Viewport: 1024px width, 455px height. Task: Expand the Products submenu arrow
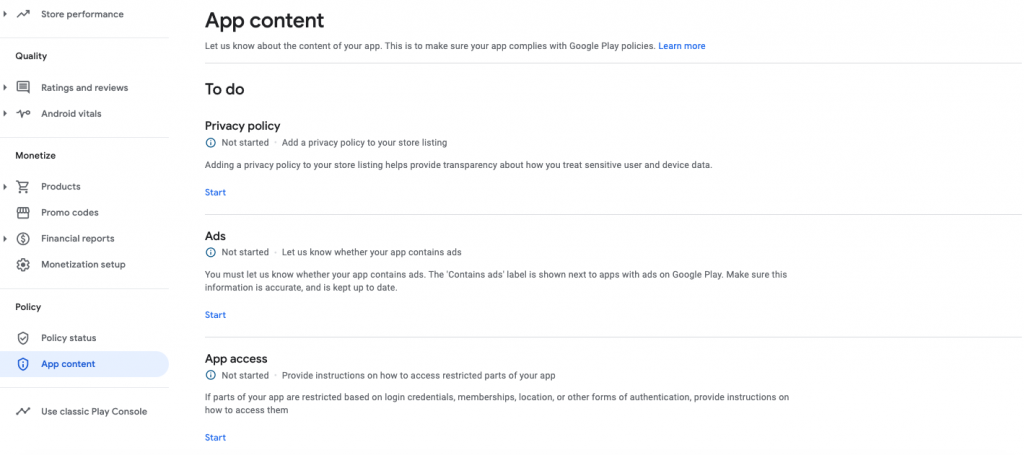coord(6,187)
